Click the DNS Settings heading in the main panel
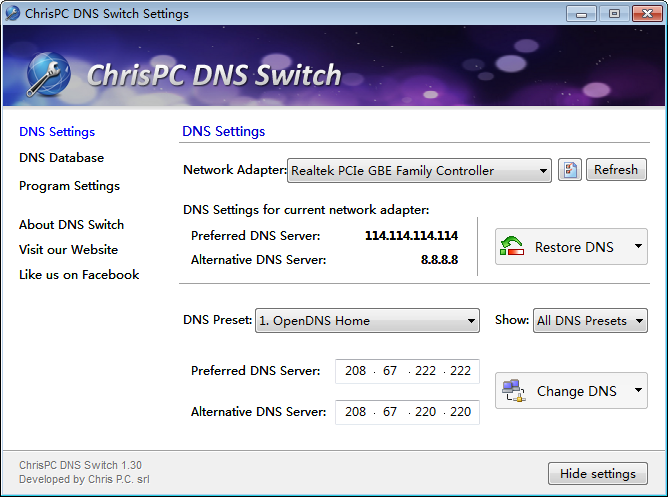668x497 pixels. click(x=224, y=131)
